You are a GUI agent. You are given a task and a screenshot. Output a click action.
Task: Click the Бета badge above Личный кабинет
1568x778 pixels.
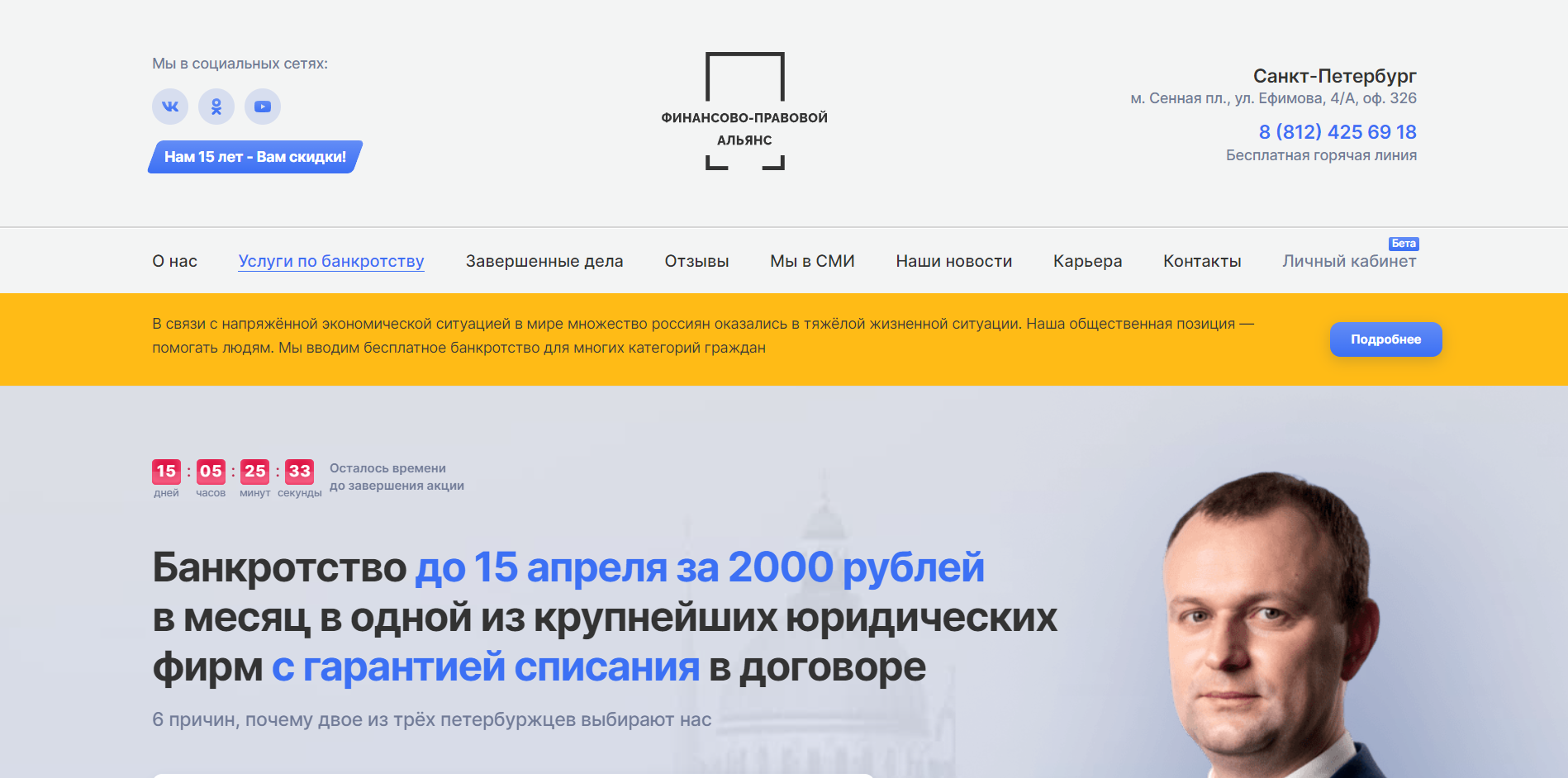(1404, 244)
